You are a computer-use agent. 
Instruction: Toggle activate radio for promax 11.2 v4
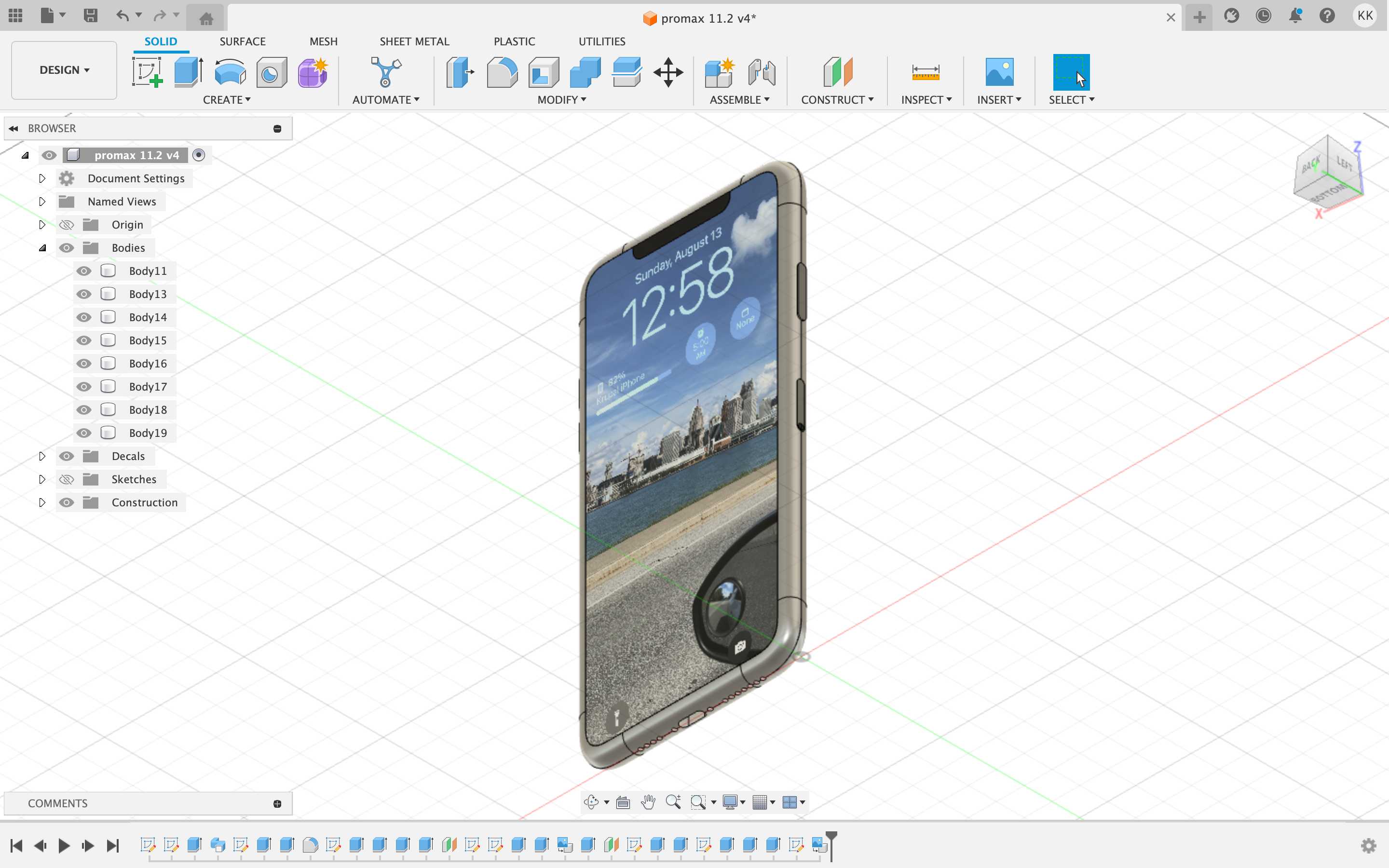199,155
